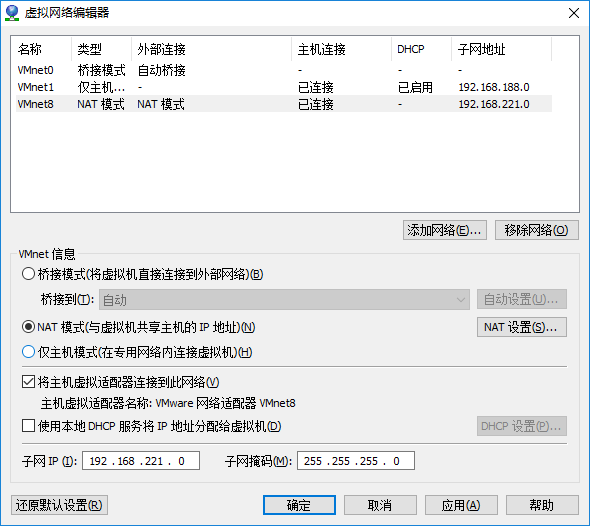This screenshot has width=590, height=526.
Task: Click the 主机连接 column header
Action: (x=341, y=49)
